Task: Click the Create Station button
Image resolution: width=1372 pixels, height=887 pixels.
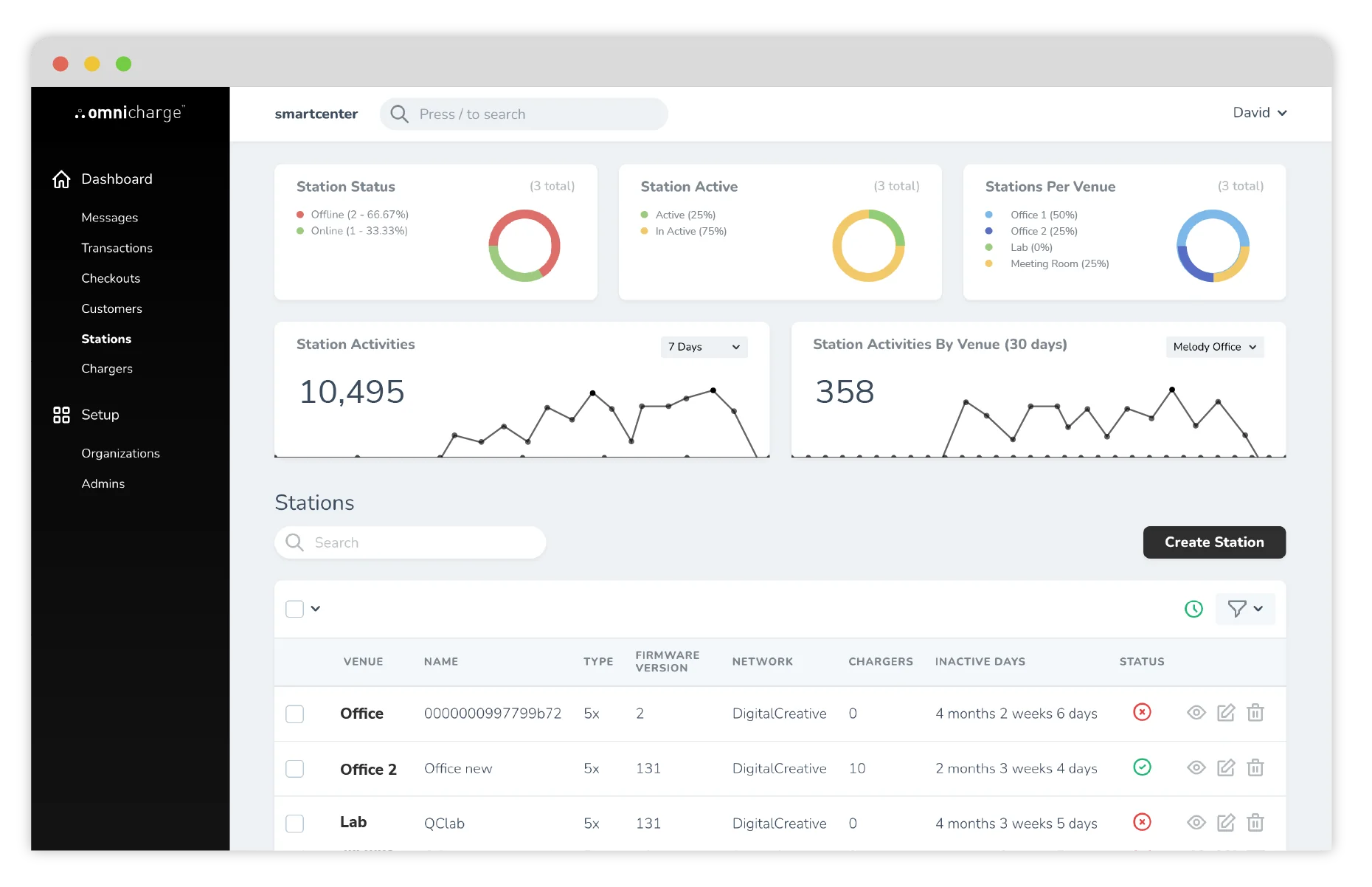Action: [1213, 542]
